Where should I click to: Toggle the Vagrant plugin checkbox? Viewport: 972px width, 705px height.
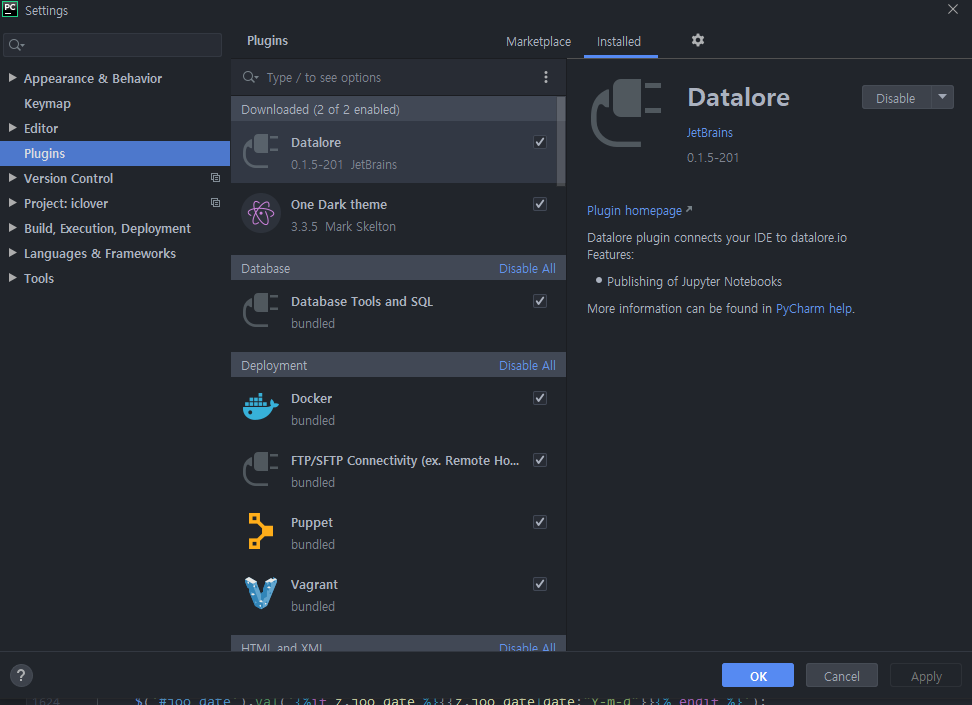click(x=540, y=584)
